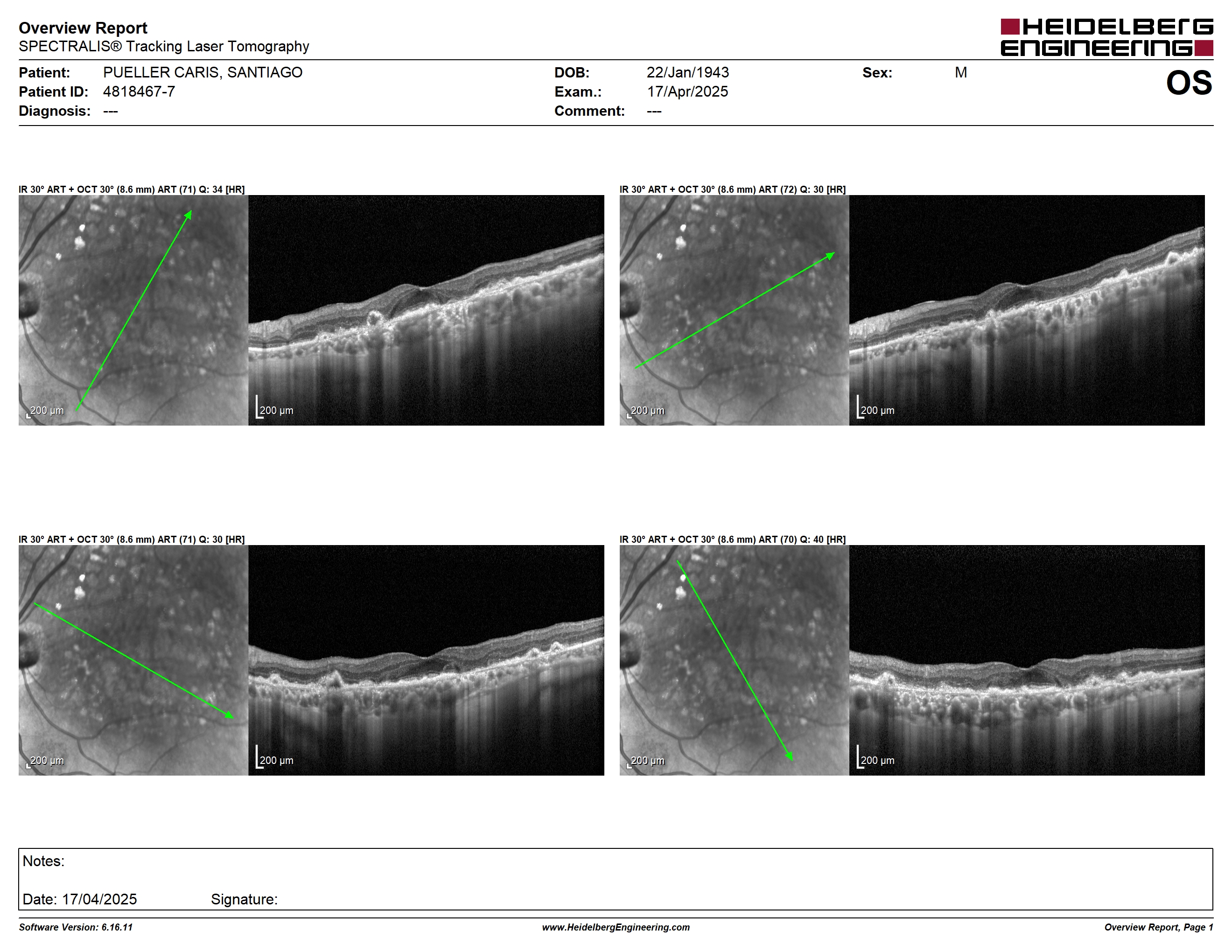Open the bottom-right OCT cross-section scan
1232x952 pixels.
pyautogui.click(x=1027, y=660)
